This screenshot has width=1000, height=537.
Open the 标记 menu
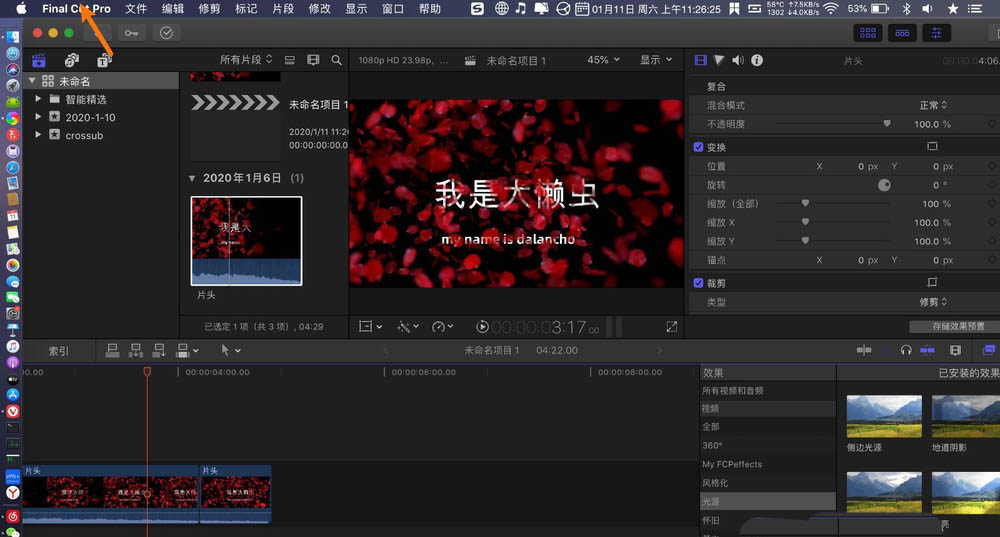tap(246, 8)
